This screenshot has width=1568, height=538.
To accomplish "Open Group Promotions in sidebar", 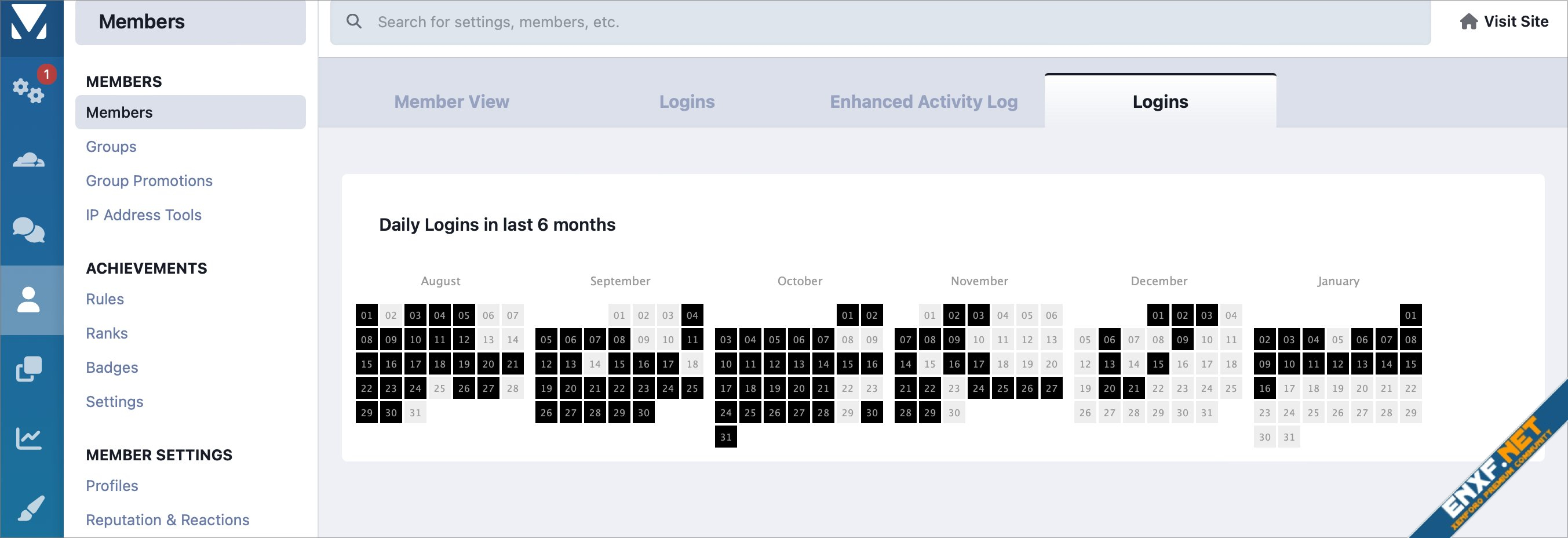I will click(x=149, y=181).
